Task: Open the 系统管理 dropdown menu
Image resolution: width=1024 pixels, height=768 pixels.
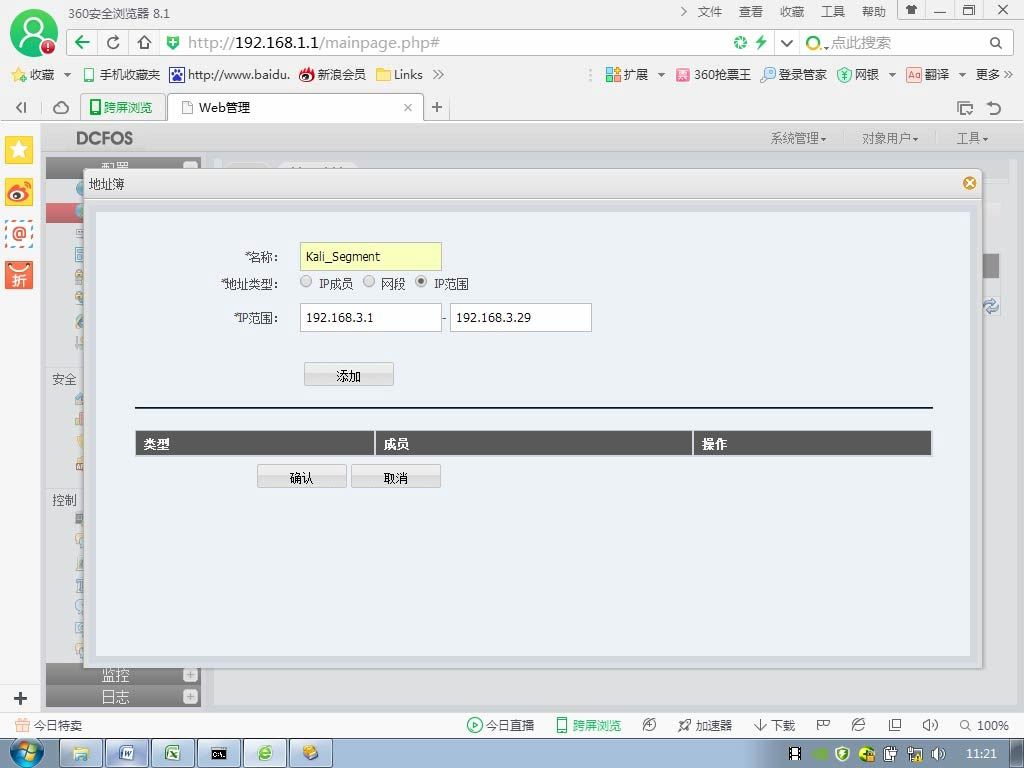Action: point(798,138)
